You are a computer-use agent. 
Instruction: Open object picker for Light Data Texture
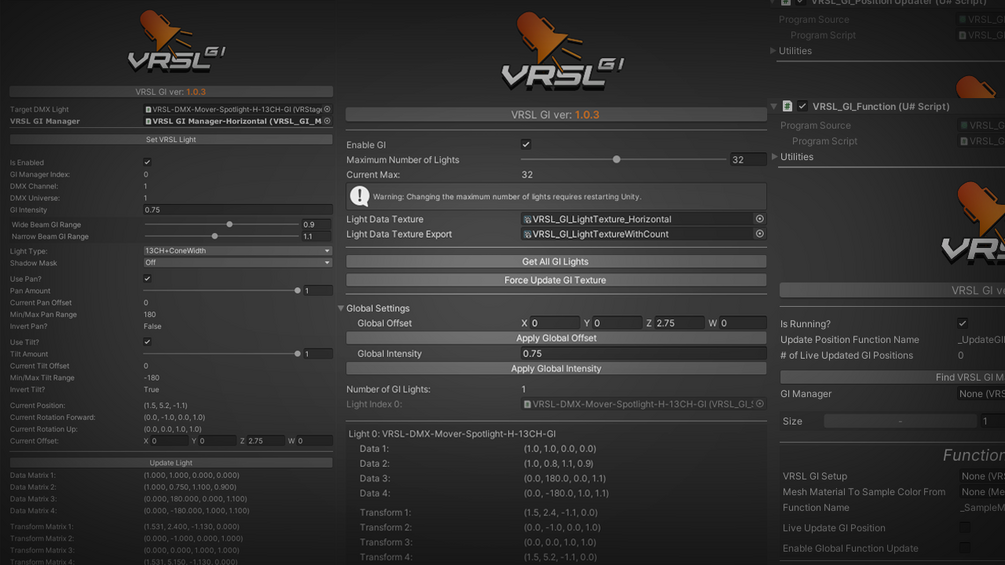760,219
